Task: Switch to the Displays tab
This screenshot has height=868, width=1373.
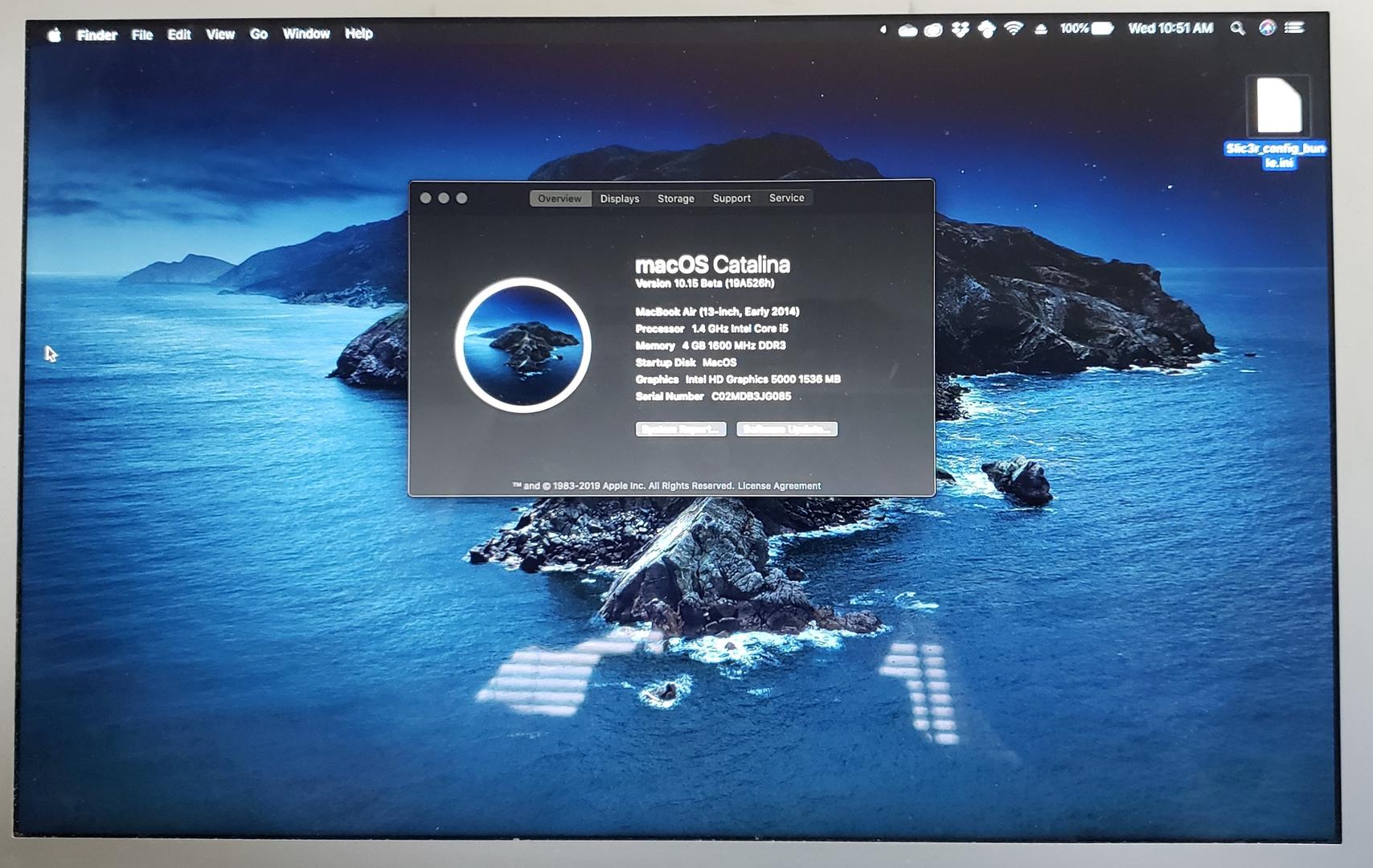Action: tap(620, 199)
